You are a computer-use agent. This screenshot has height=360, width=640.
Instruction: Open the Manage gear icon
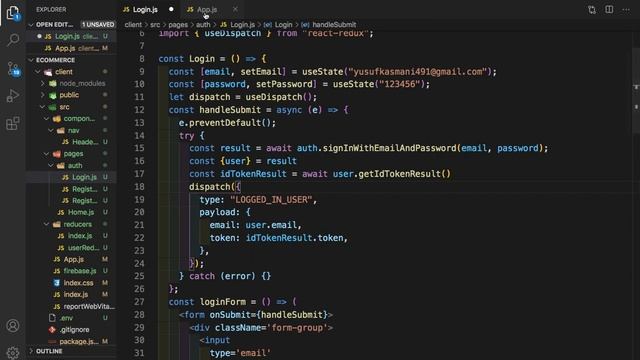13,352
